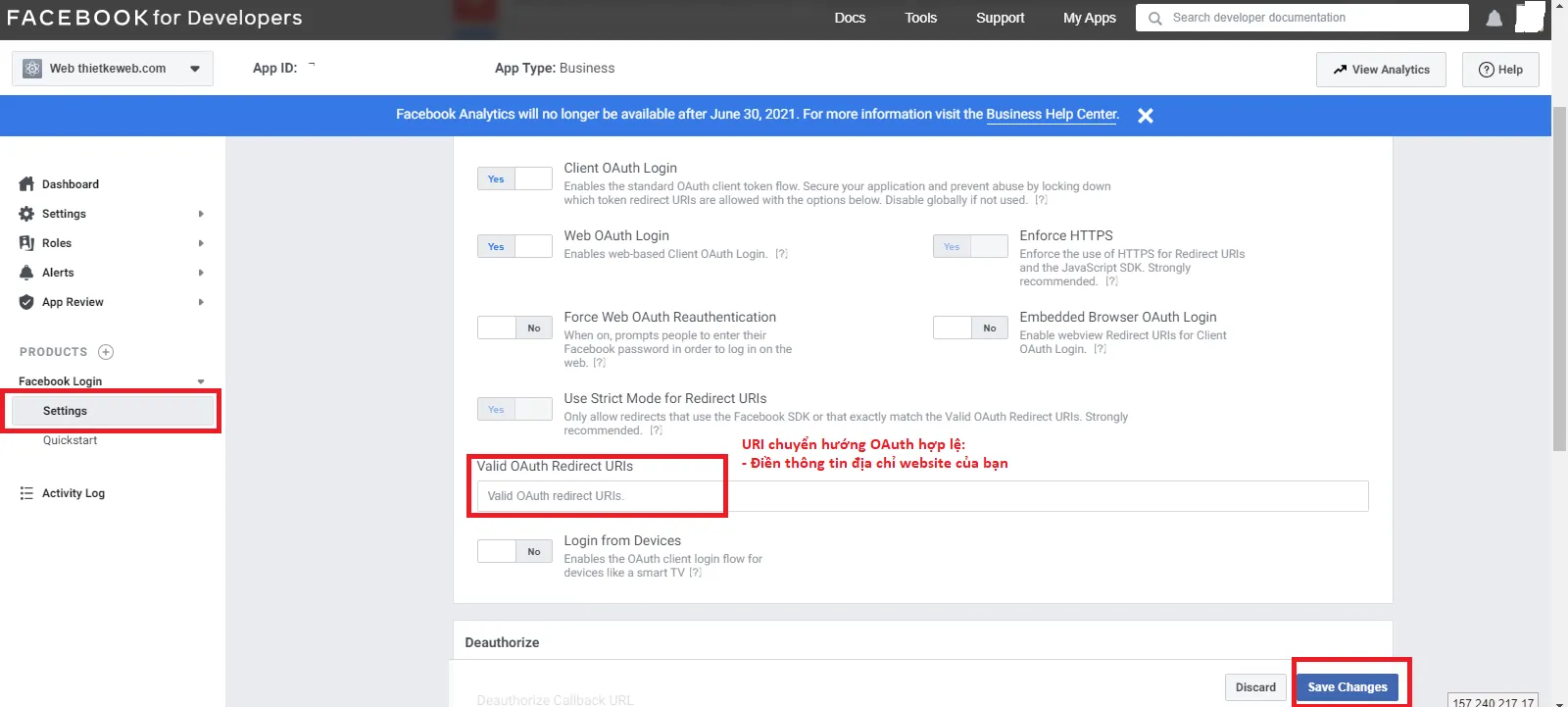1568x707 pixels.
Task: Open the Docs menu item
Action: (850, 18)
